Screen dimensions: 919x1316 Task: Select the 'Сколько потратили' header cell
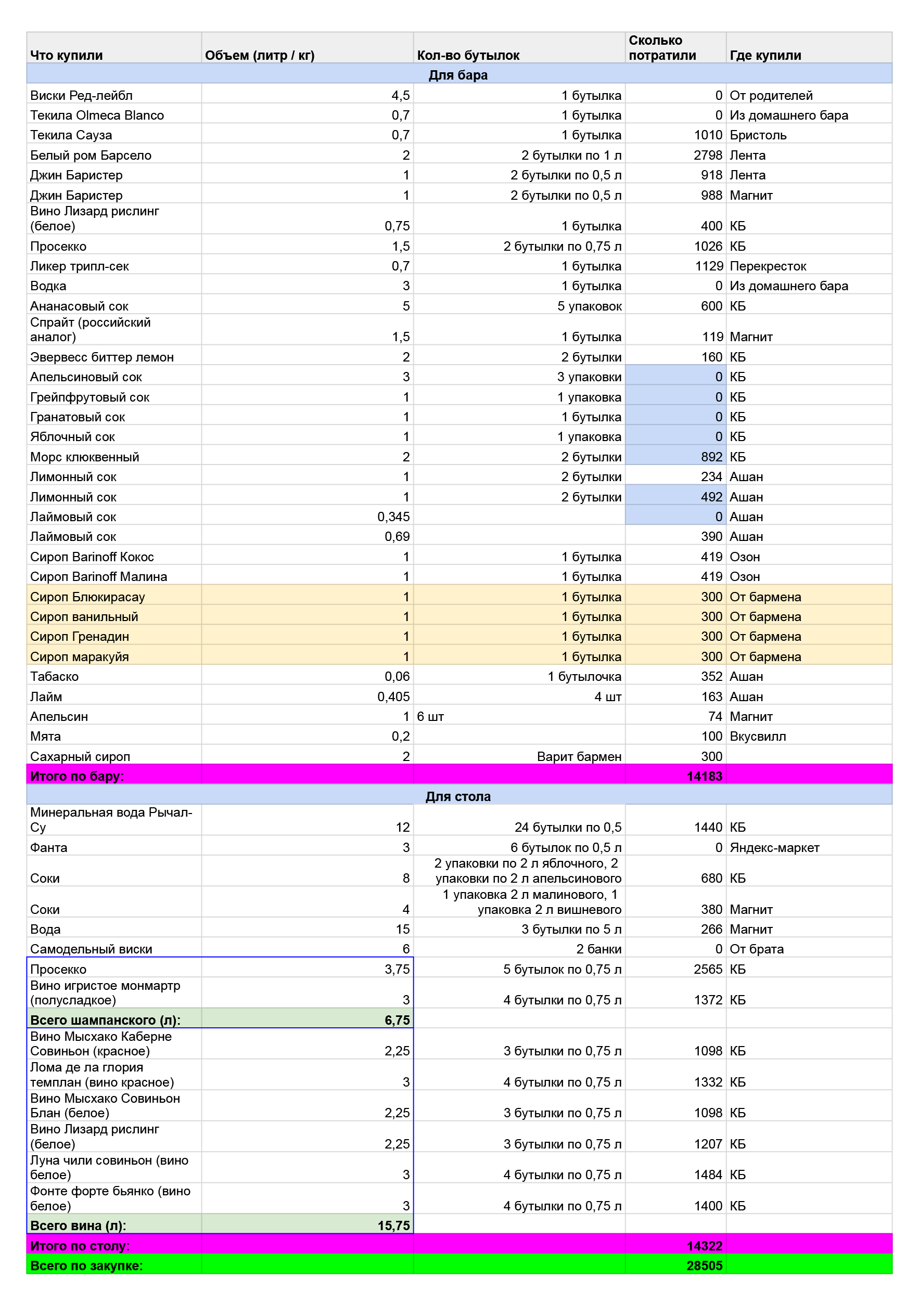point(675,47)
